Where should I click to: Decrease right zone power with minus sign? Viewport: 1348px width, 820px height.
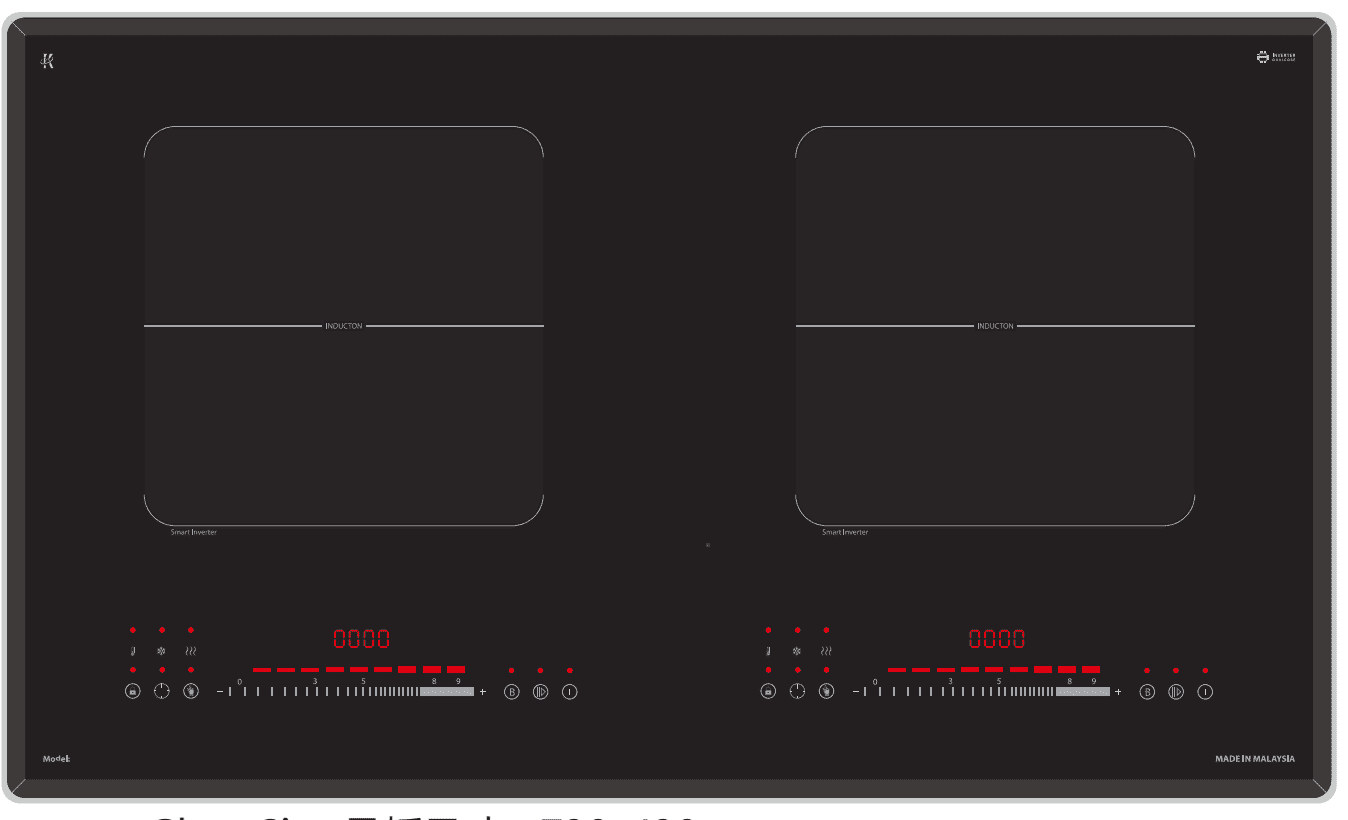click(855, 691)
